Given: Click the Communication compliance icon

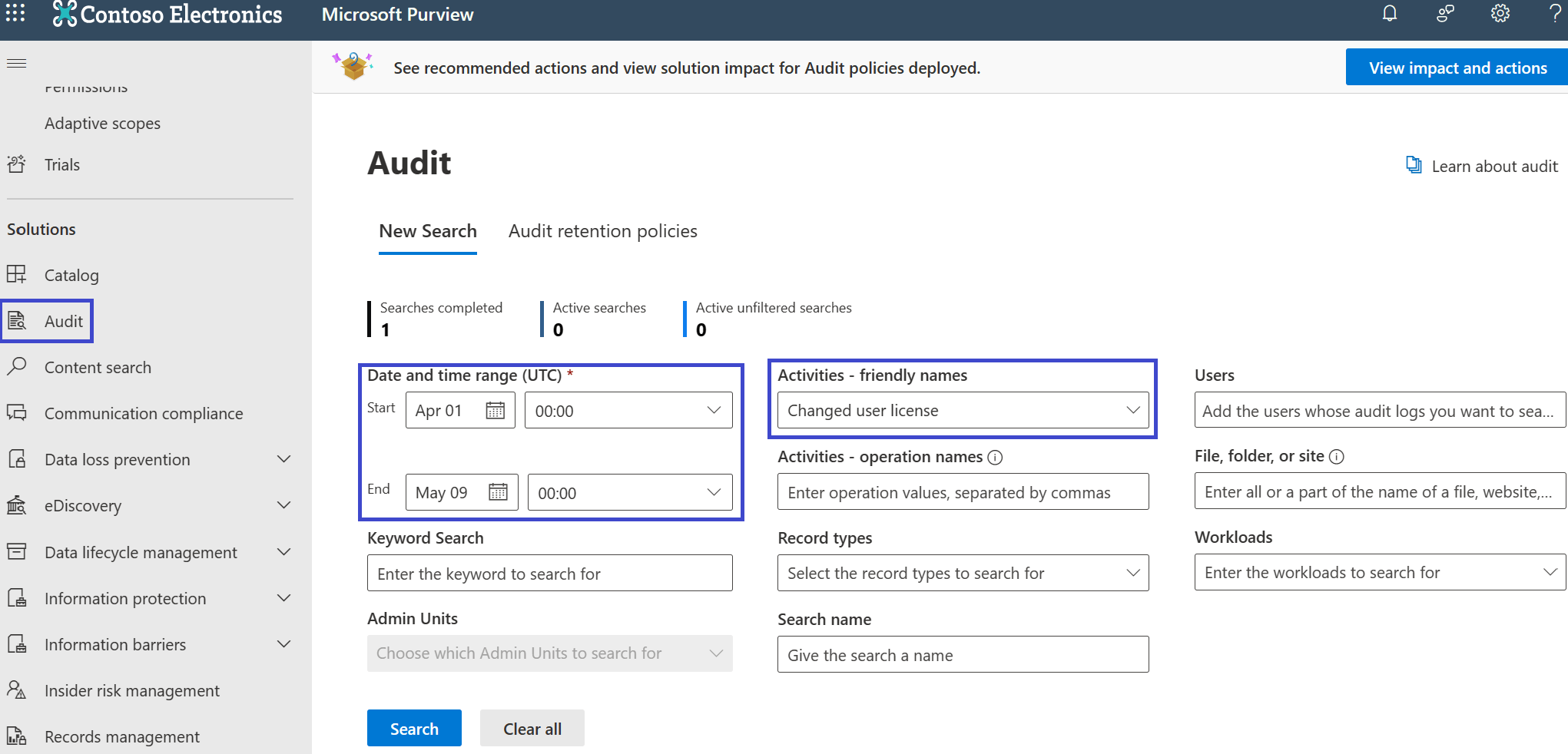Looking at the screenshot, I should click(x=16, y=413).
